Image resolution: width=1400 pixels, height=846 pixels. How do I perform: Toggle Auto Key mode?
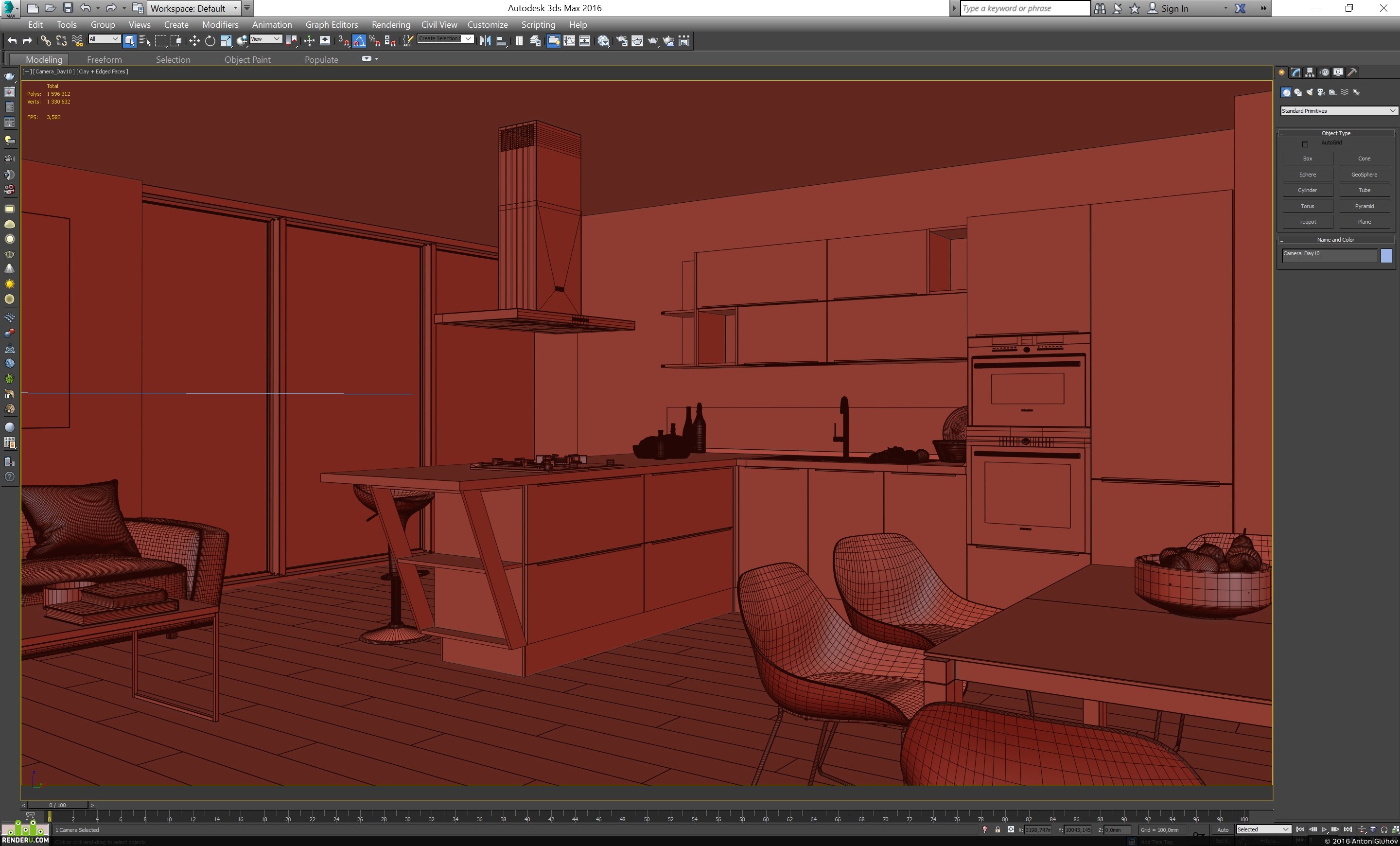(x=1222, y=829)
